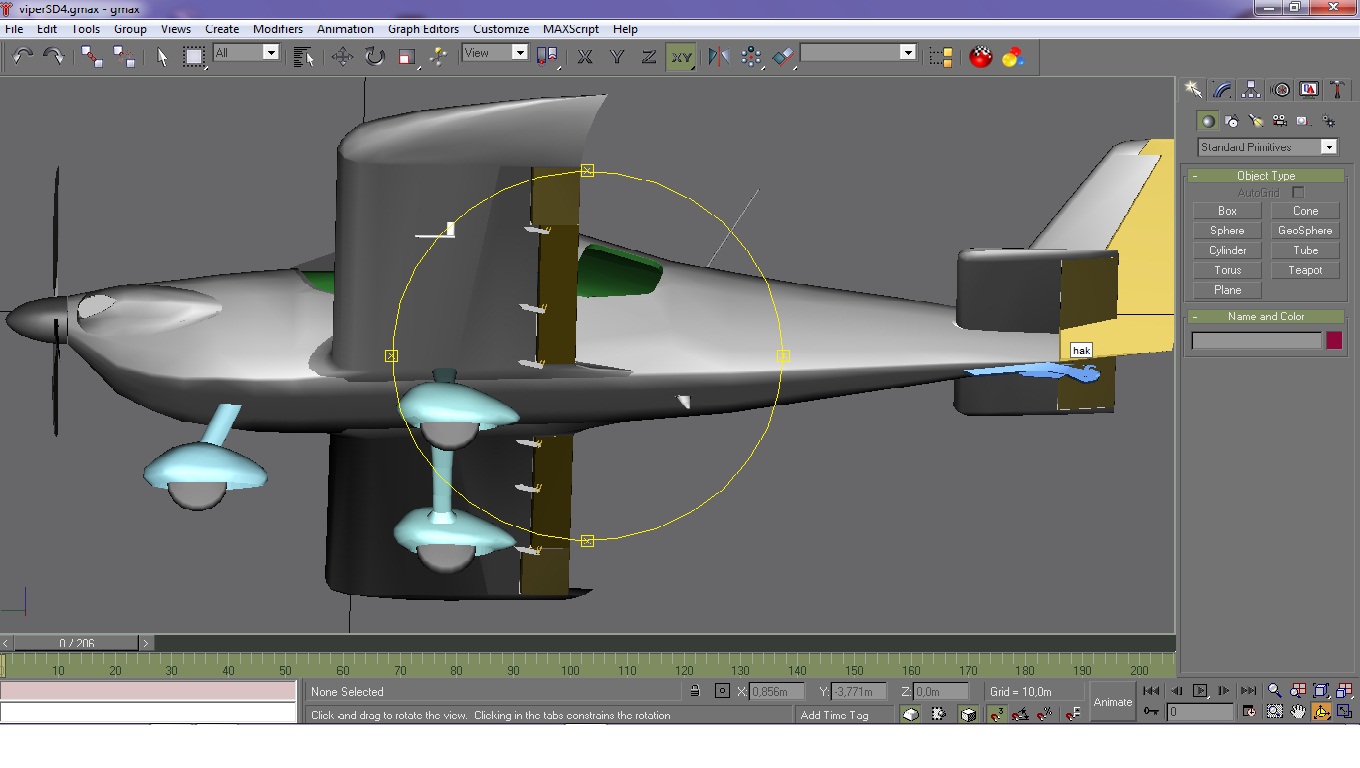Image resolution: width=1360 pixels, height=768 pixels.
Task: Toggle the Angle Snap button
Action: point(1021,714)
